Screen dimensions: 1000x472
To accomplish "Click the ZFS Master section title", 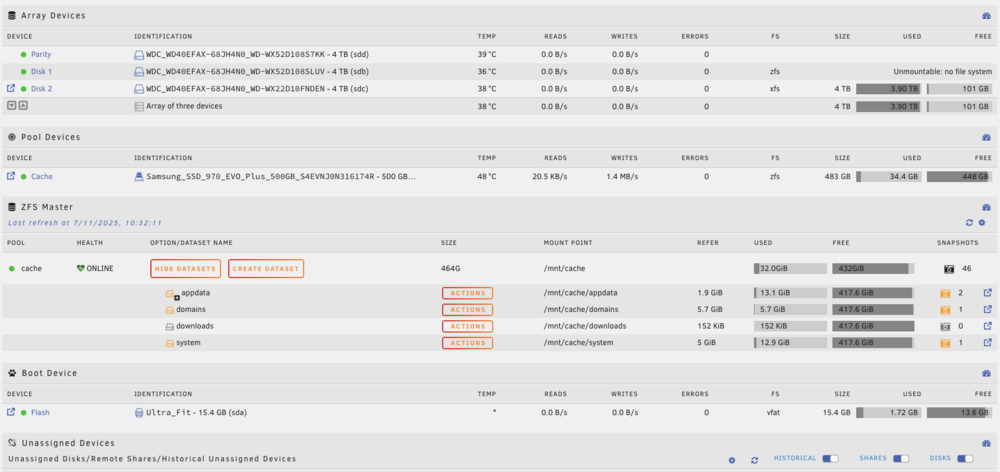I will point(47,207).
